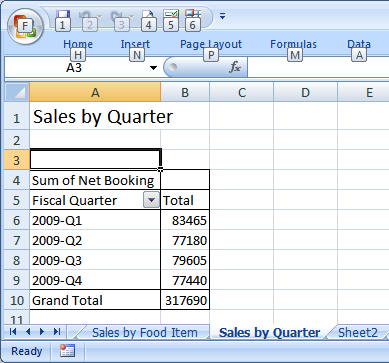The height and width of the screenshot is (363, 389).
Task: Click the Total header cell
Action: click(x=185, y=200)
